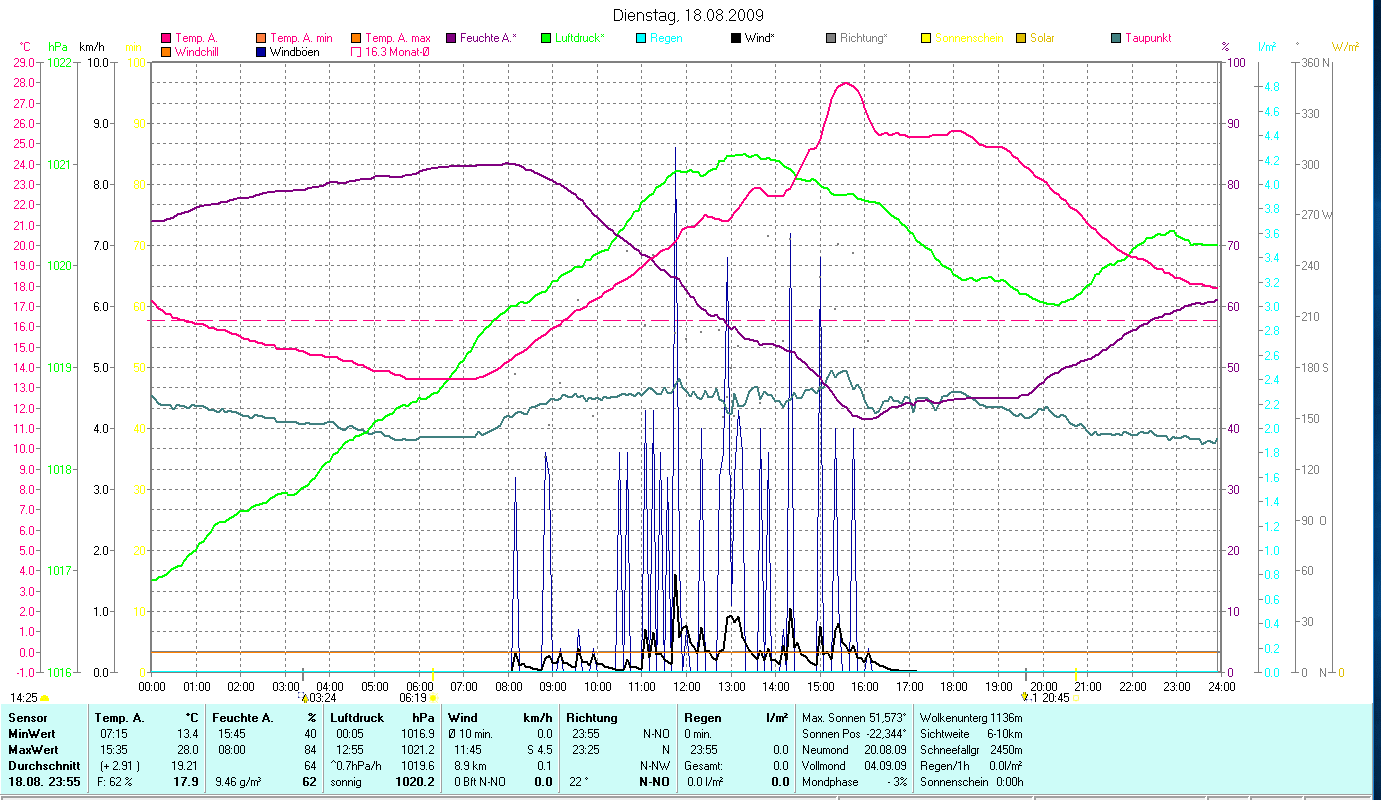Select the black Wind legend marker
The width and height of the screenshot is (1381, 800).
coord(736,38)
